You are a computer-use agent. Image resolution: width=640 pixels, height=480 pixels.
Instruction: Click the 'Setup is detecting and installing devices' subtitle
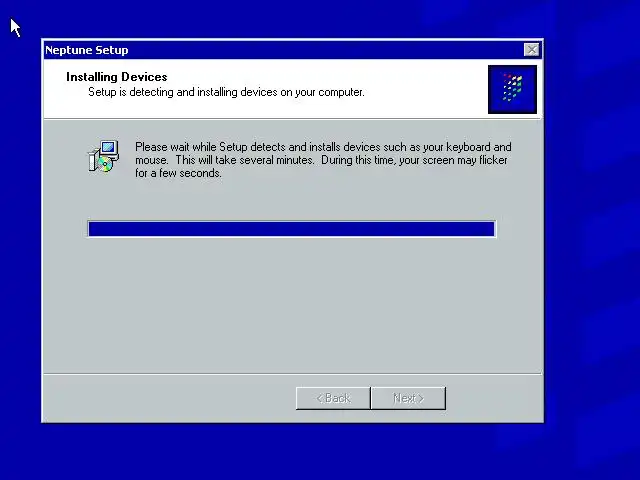(x=226, y=92)
